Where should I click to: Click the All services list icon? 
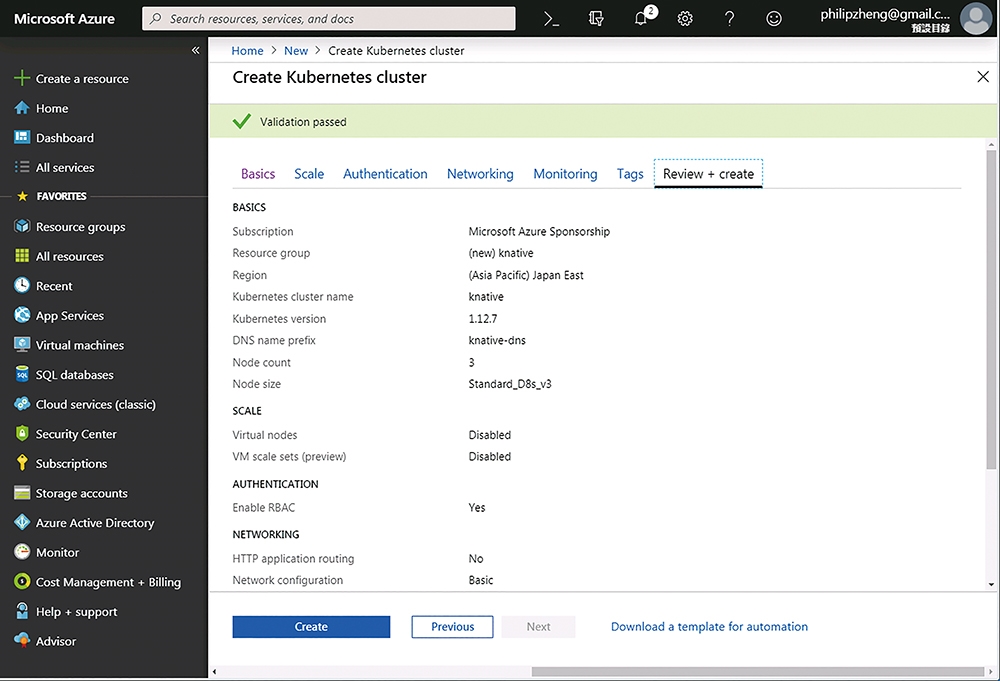pyautogui.click(x=22, y=167)
